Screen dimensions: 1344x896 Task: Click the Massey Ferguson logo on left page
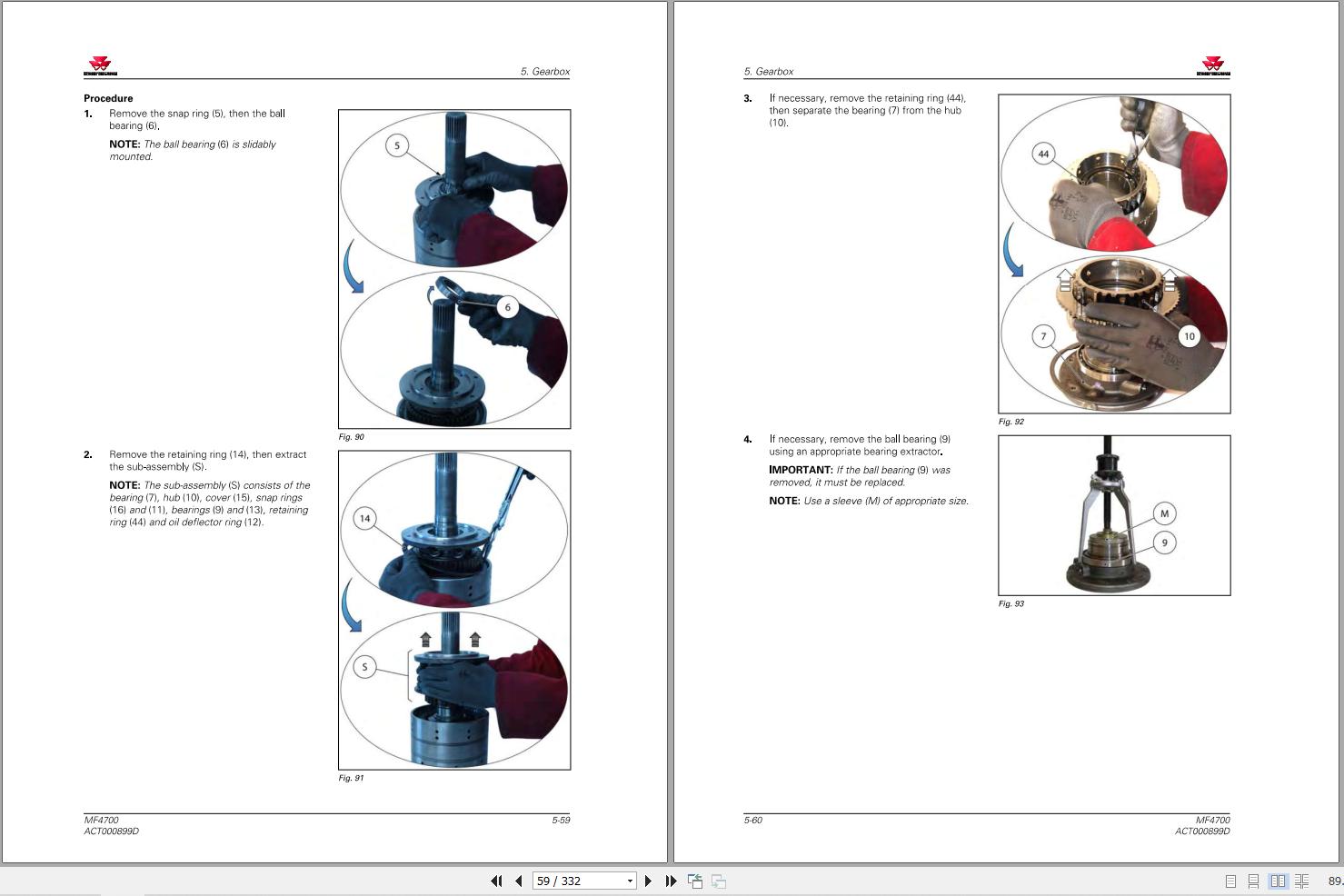coord(101,66)
